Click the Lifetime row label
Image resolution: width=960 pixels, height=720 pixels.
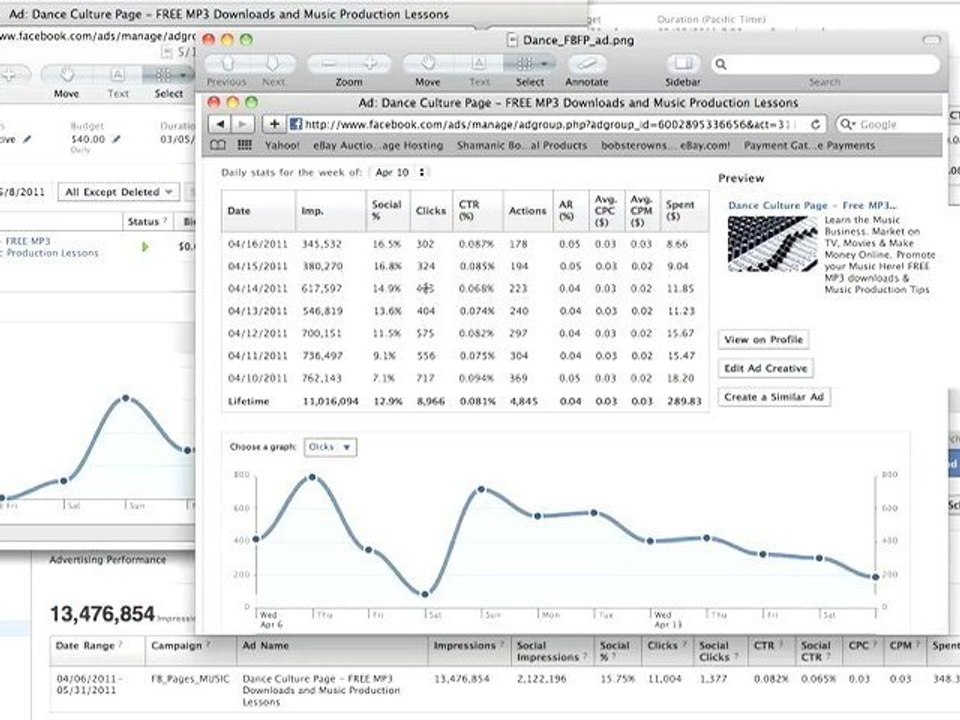(248, 401)
